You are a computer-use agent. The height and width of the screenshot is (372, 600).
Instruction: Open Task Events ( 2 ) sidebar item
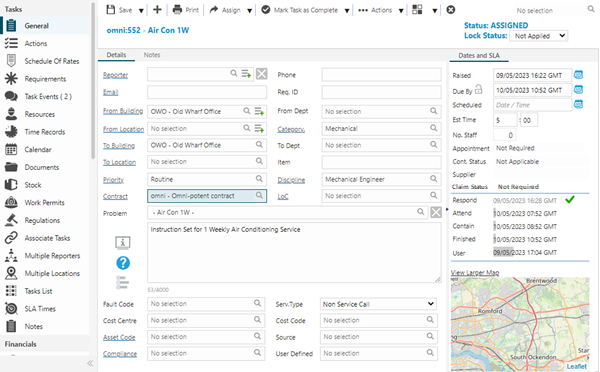click(46, 96)
